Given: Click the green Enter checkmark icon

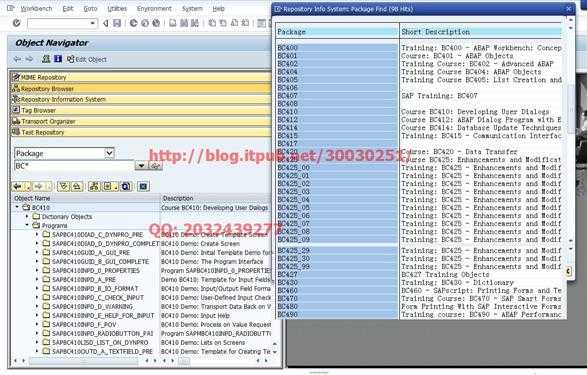Looking at the screenshot, I should 16,23.
